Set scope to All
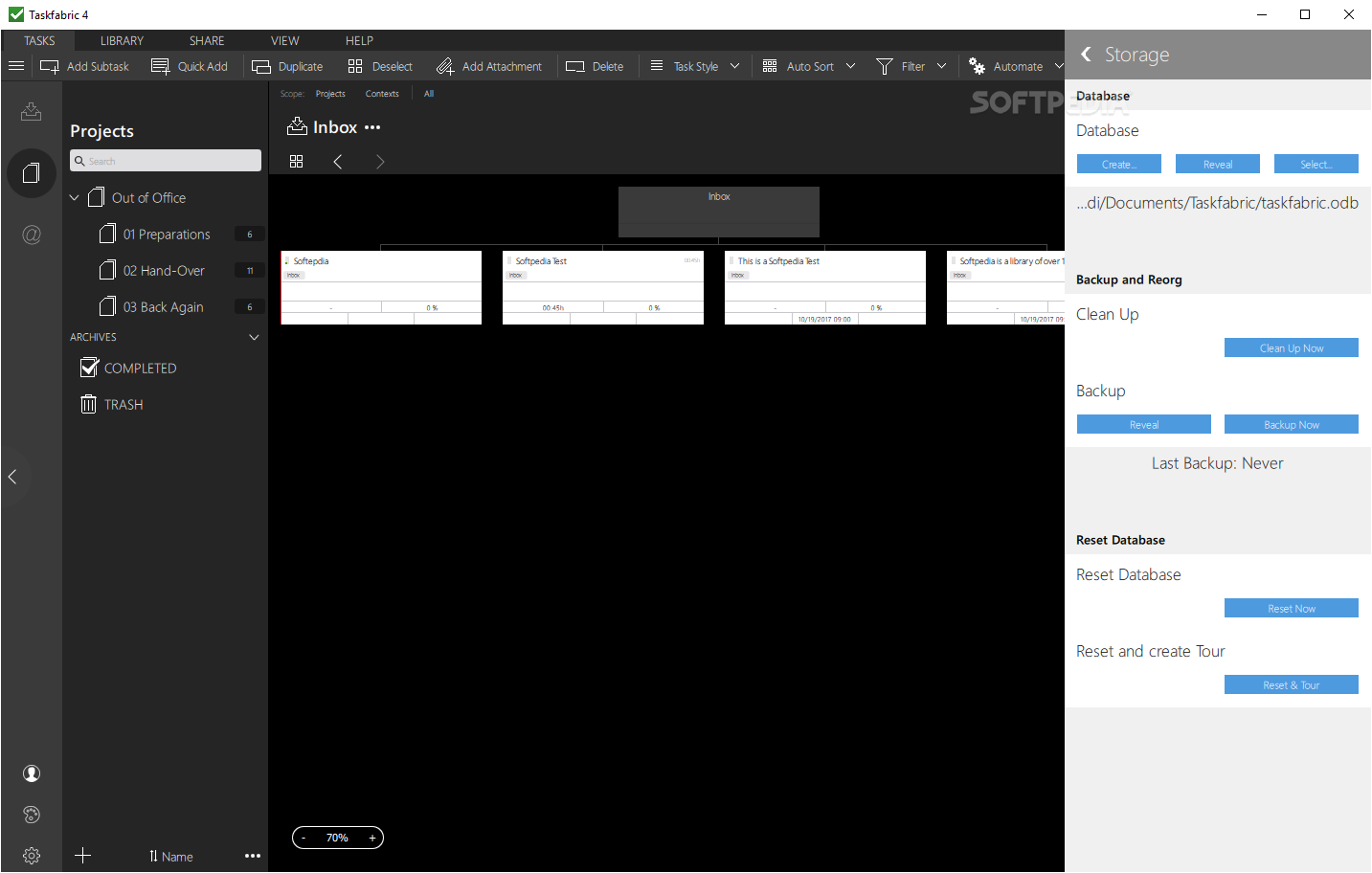Image resolution: width=1372 pixels, height=873 pixels. (x=429, y=94)
